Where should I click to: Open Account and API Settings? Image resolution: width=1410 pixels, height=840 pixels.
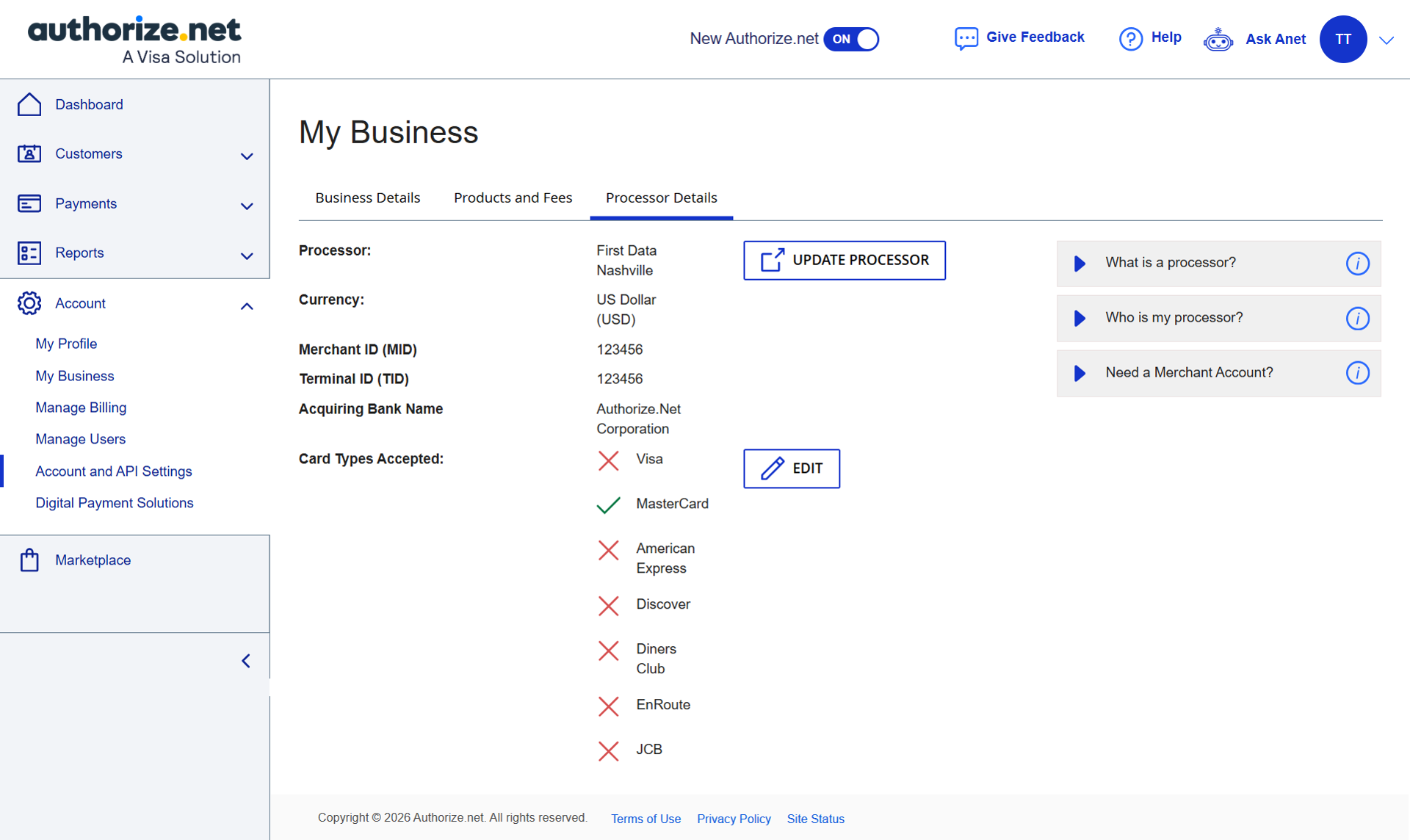click(x=114, y=471)
